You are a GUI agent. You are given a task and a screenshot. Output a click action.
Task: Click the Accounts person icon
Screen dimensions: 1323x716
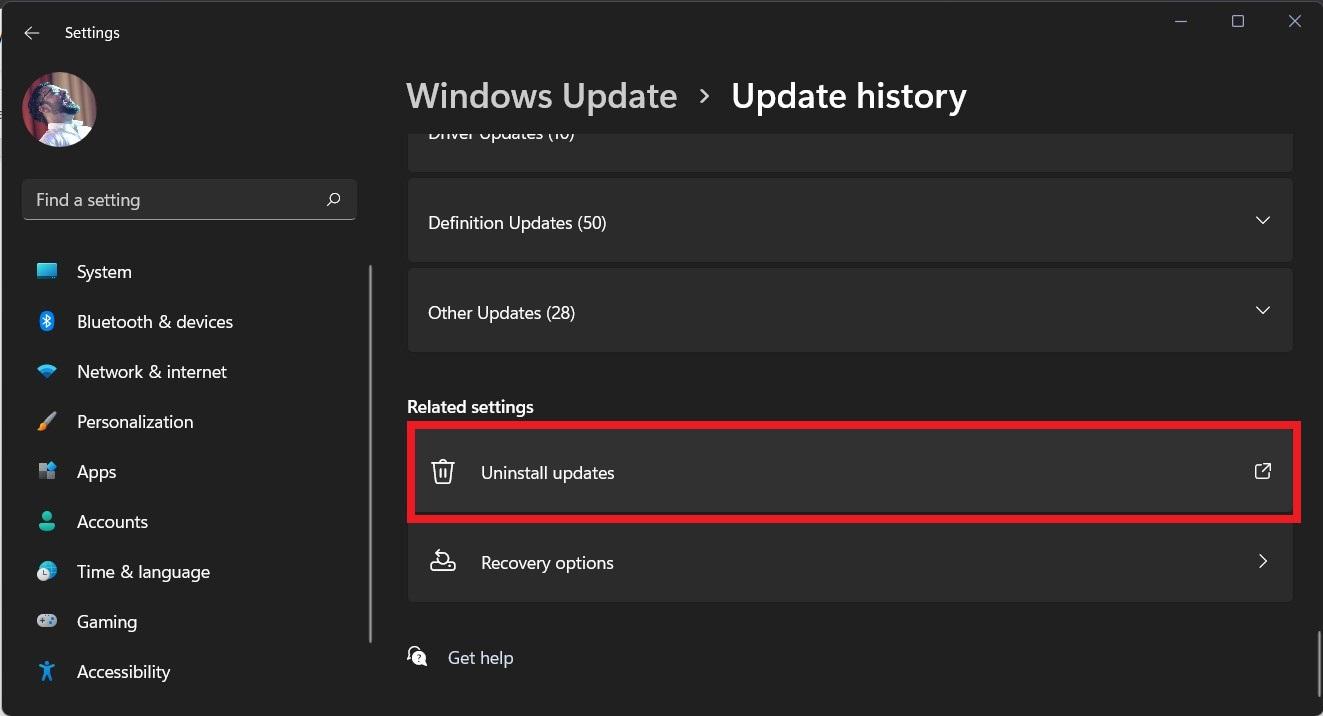[47, 521]
